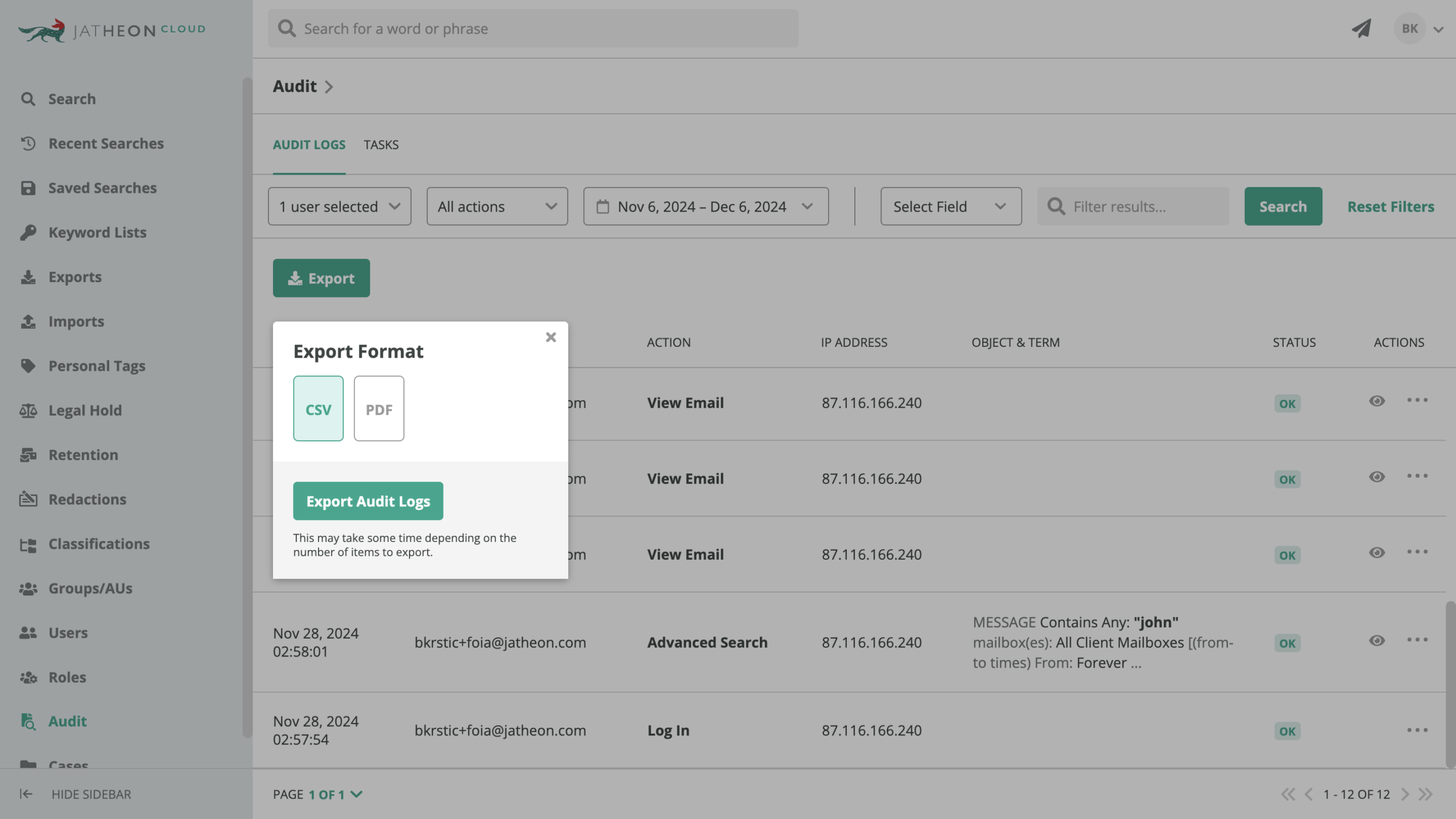The image size is (1456, 819).
Task: Click the green Search button
Action: click(1283, 206)
